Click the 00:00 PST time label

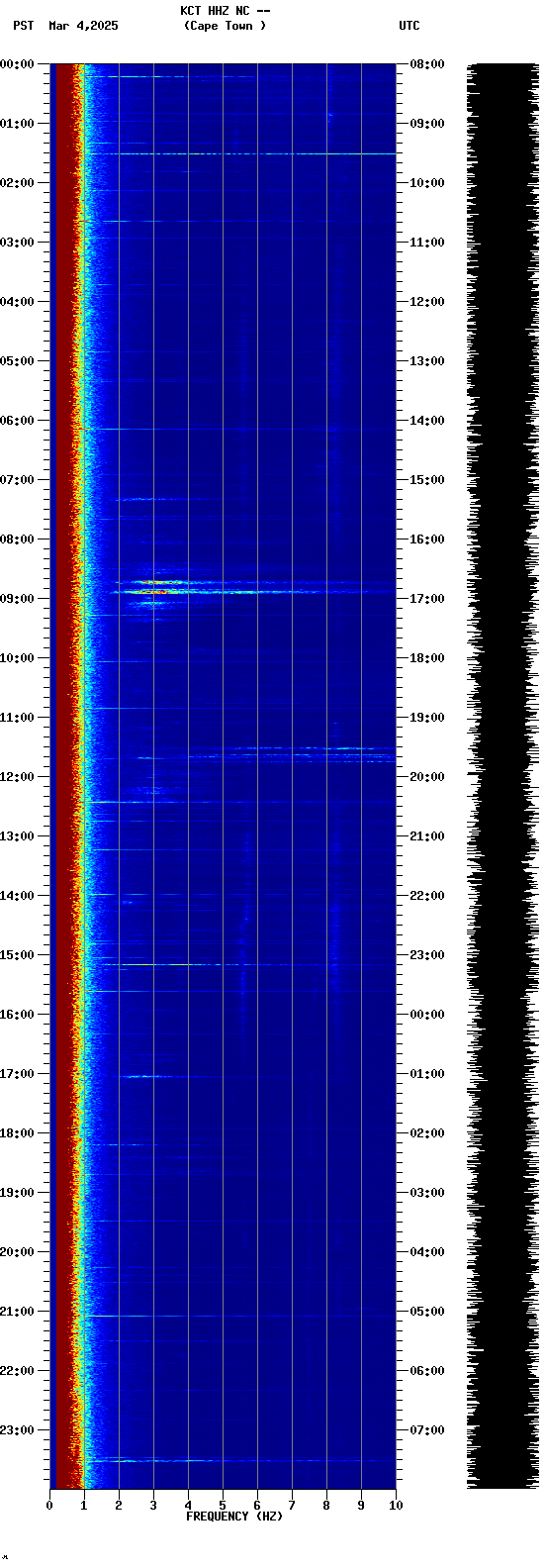coord(17,64)
